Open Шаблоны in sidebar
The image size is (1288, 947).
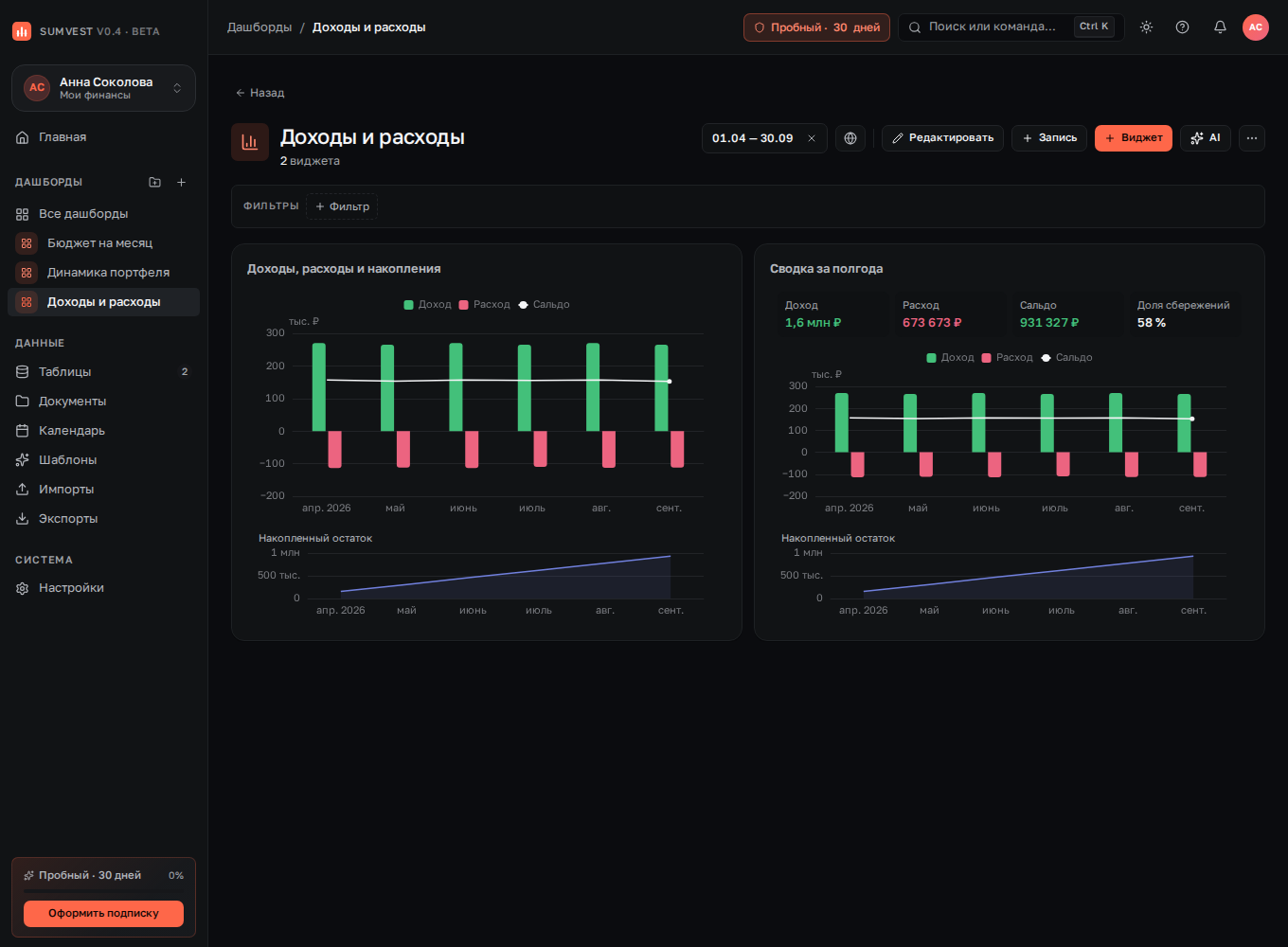103,460
